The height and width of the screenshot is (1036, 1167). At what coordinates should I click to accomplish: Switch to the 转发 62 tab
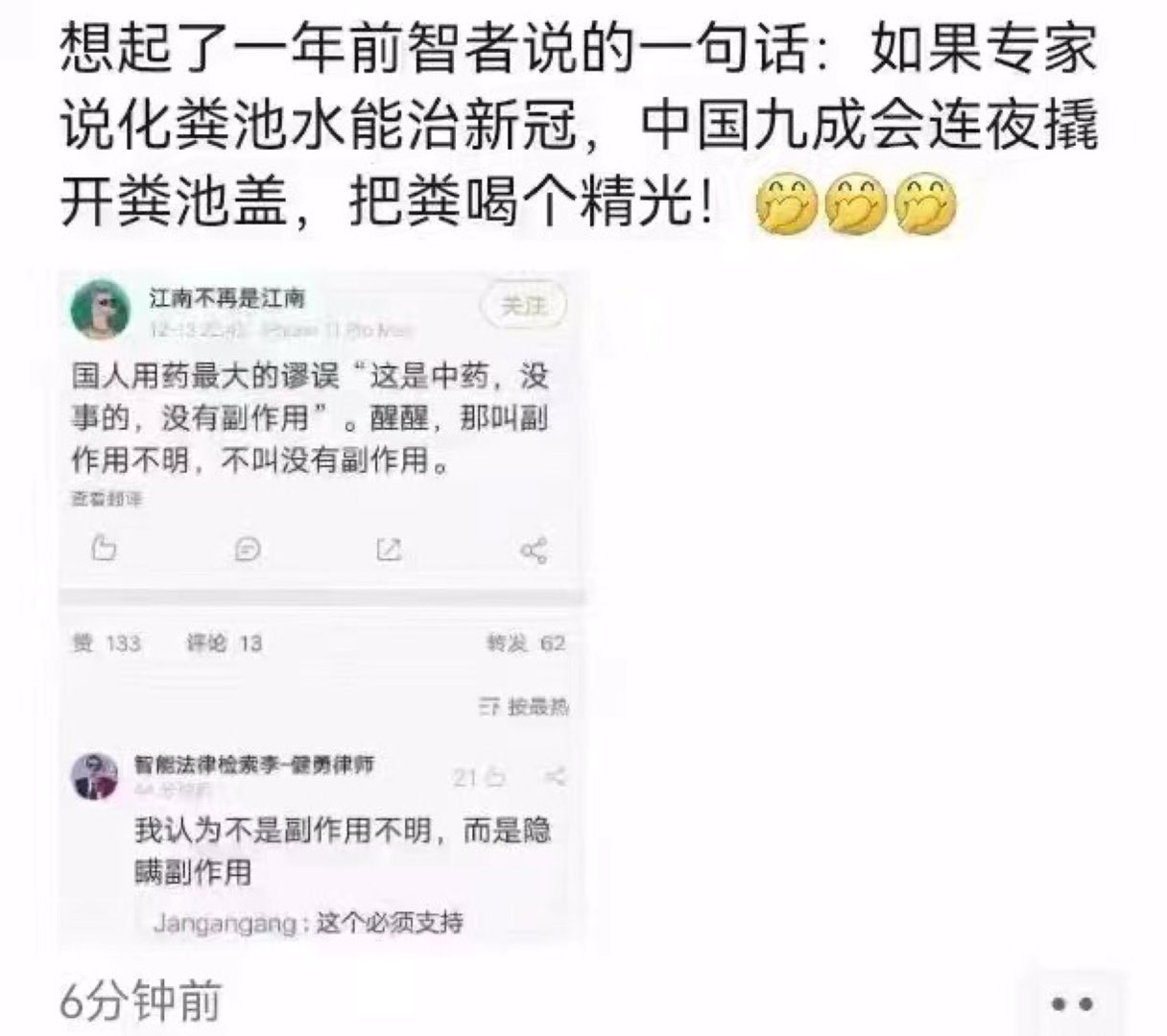(526, 643)
